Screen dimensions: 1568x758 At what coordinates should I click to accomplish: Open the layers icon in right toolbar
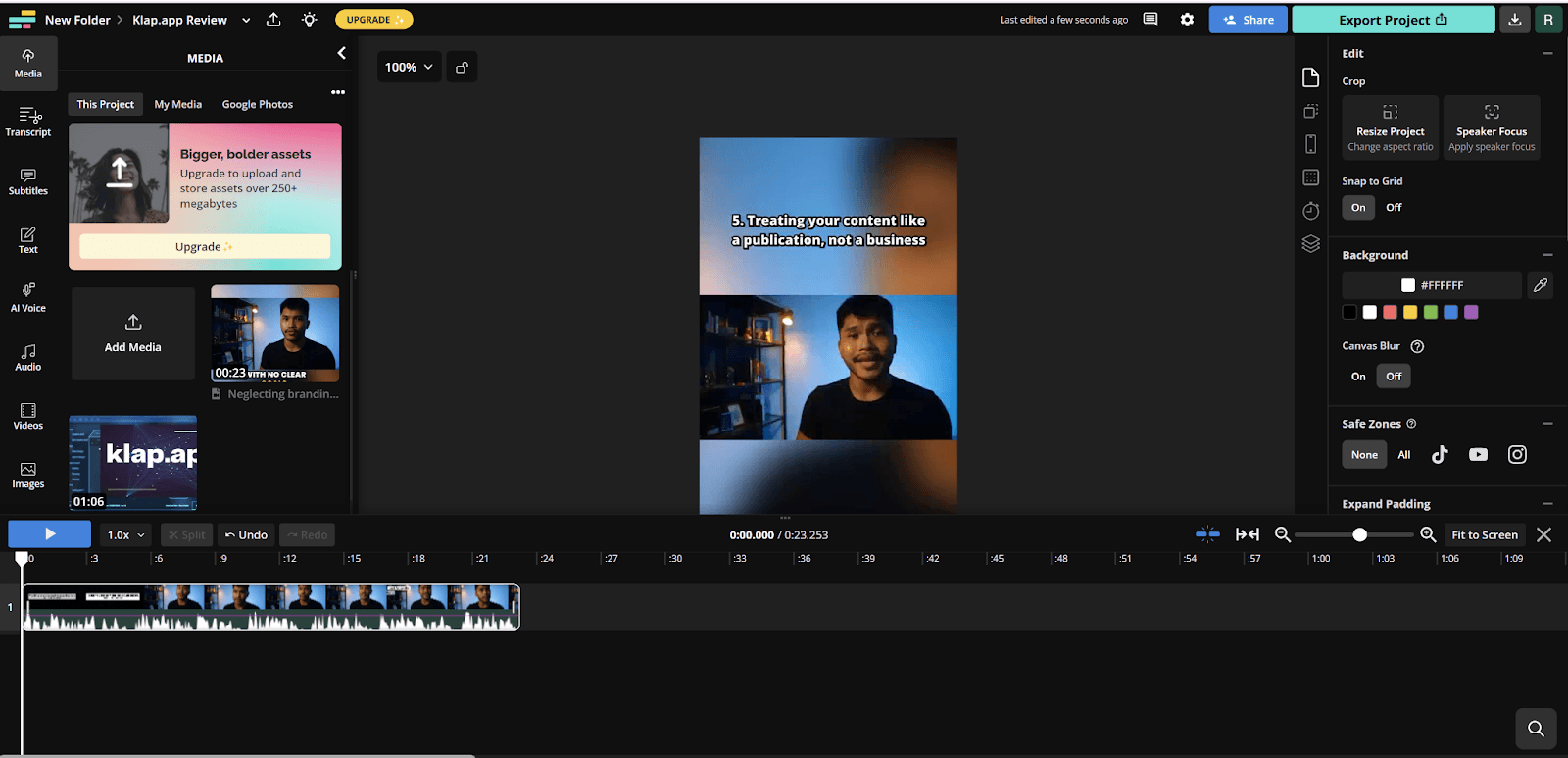click(x=1310, y=243)
